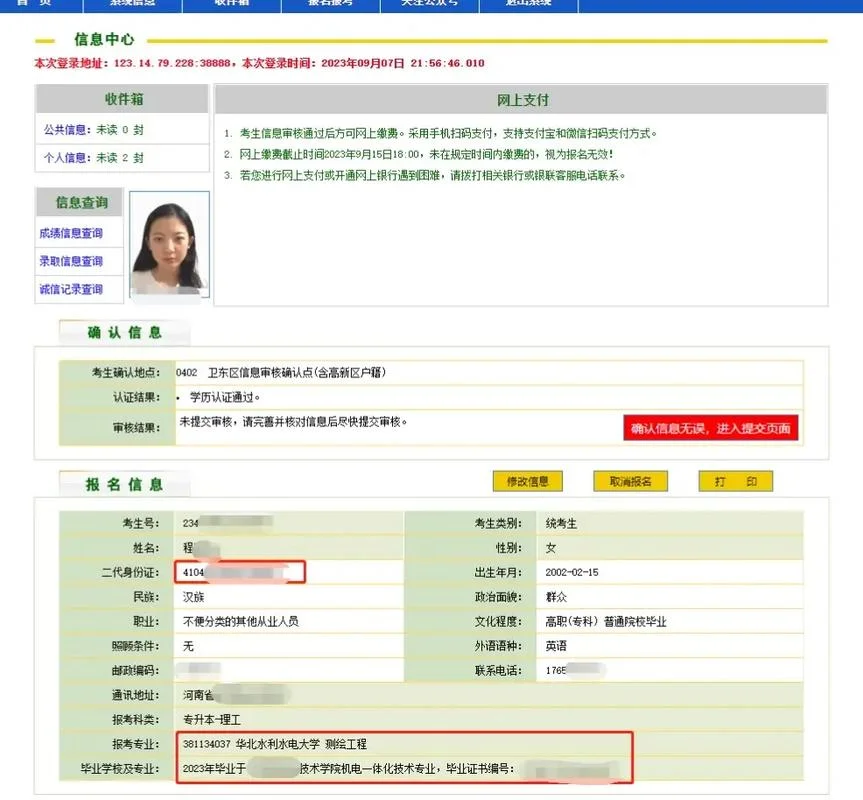The height and width of the screenshot is (800, 863).
Task: Click the 取消报名 button
Action: click(631, 481)
